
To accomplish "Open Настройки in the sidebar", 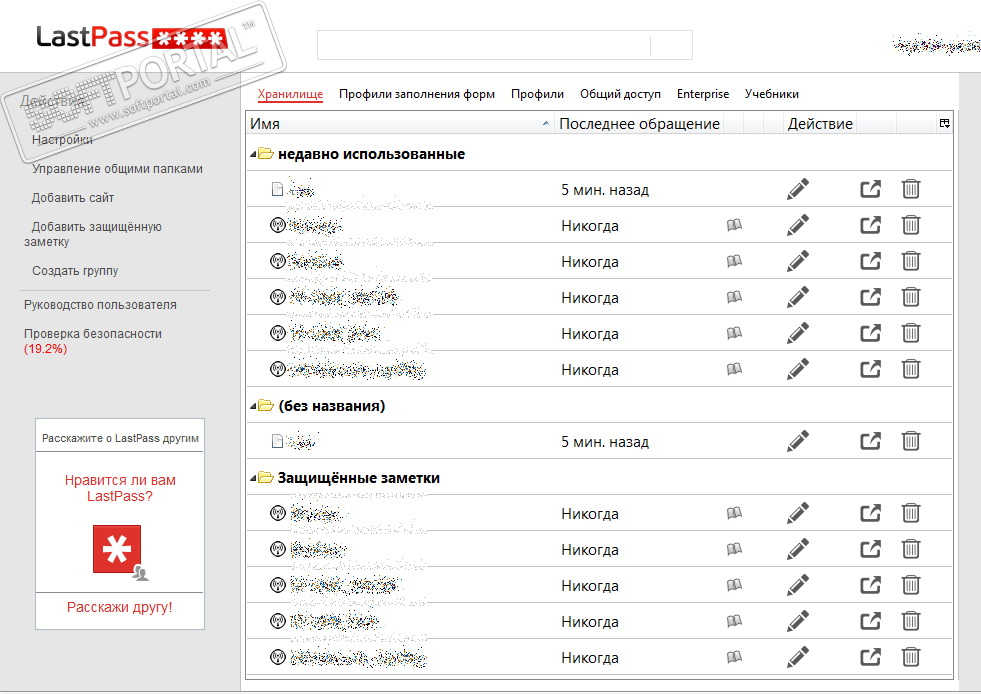I will click(62, 140).
